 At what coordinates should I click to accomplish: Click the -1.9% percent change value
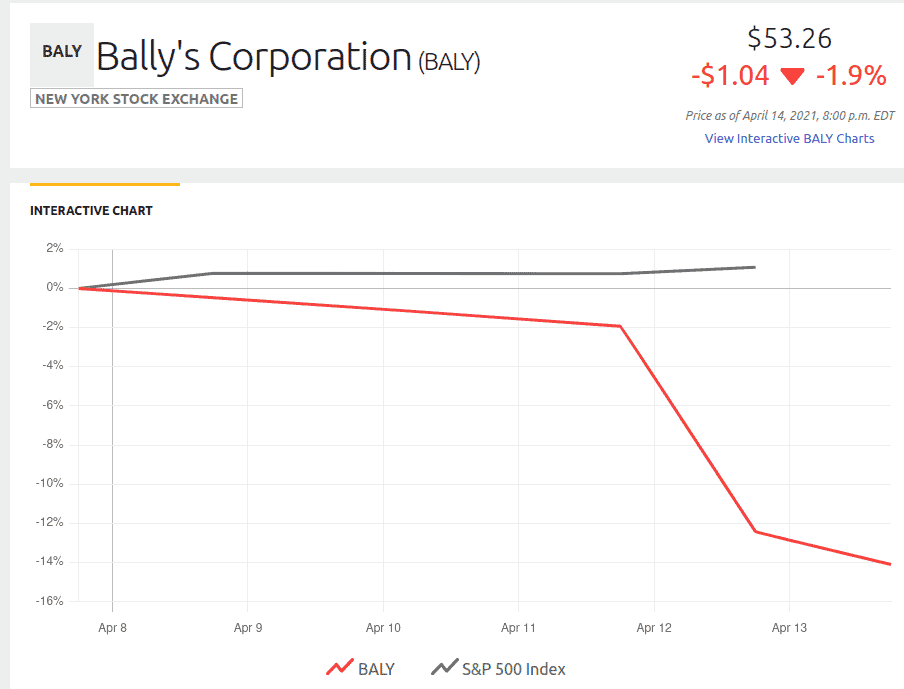851,76
